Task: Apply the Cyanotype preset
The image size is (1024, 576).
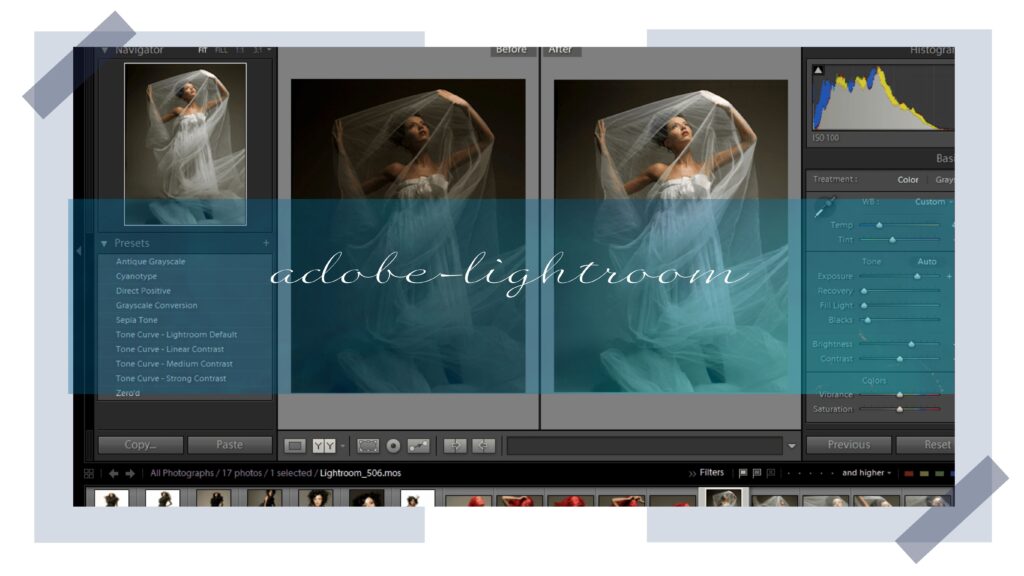Action: tap(136, 276)
